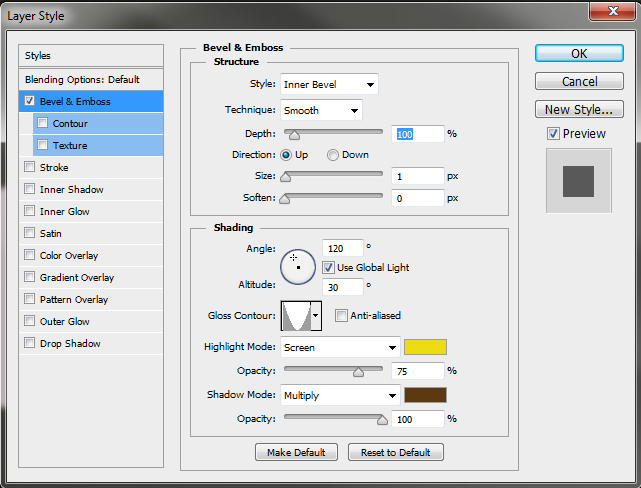Select the Down direction radio button
The image size is (641, 488).
pos(333,155)
